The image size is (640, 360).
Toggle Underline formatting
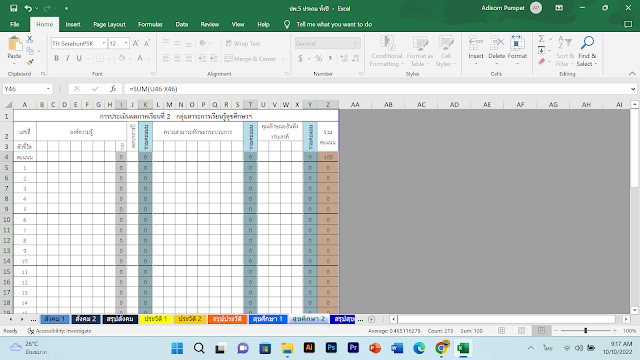pos(79,58)
